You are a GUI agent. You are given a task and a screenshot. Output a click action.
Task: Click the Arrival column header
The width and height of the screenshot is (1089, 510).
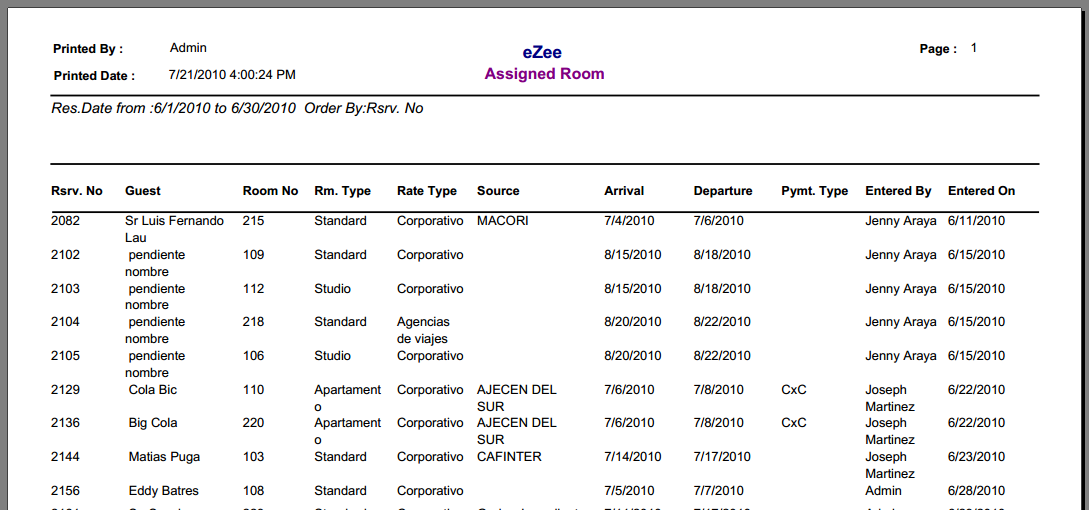[x=624, y=191]
